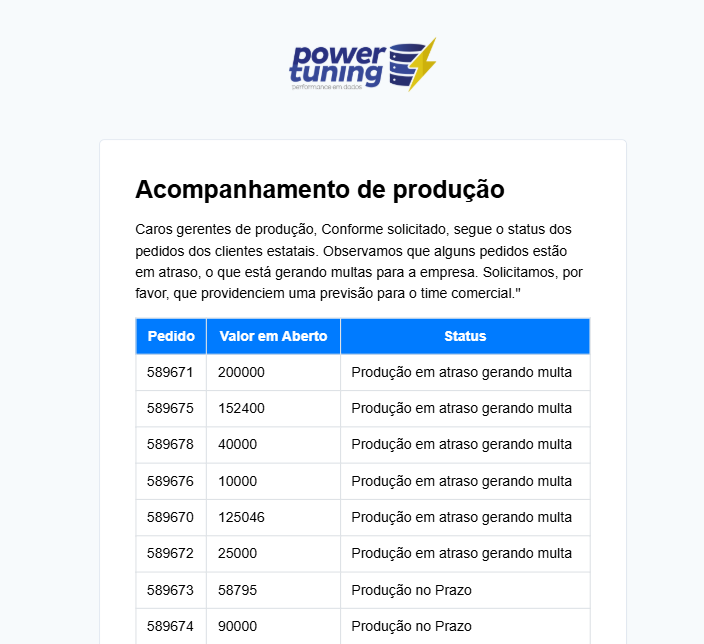This screenshot has height=644, width=704.
Task: Click the "Pedido" column header
Action: click(171, 336)
